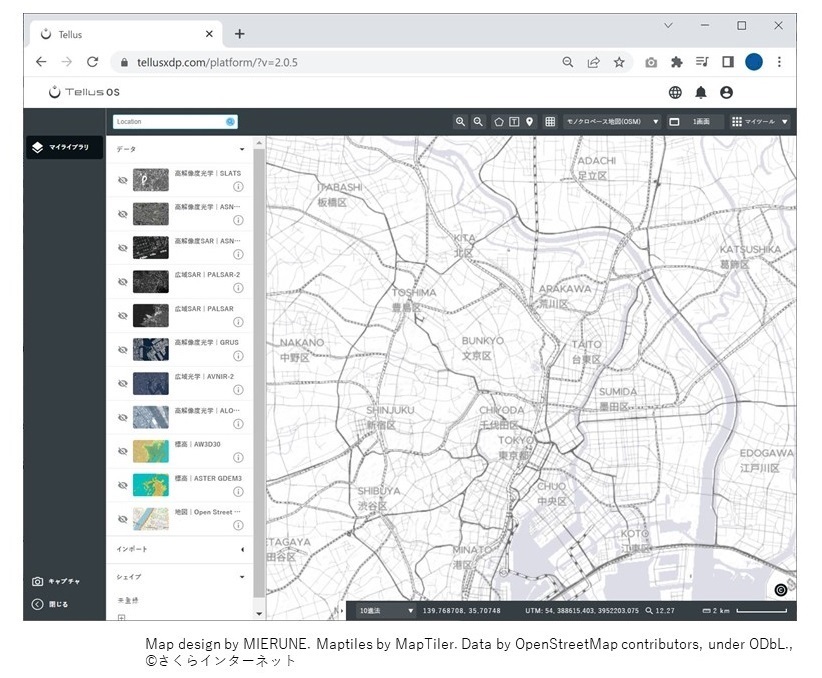
Task: Select the Tellus browser tab
Action: (x=127, y=34)
